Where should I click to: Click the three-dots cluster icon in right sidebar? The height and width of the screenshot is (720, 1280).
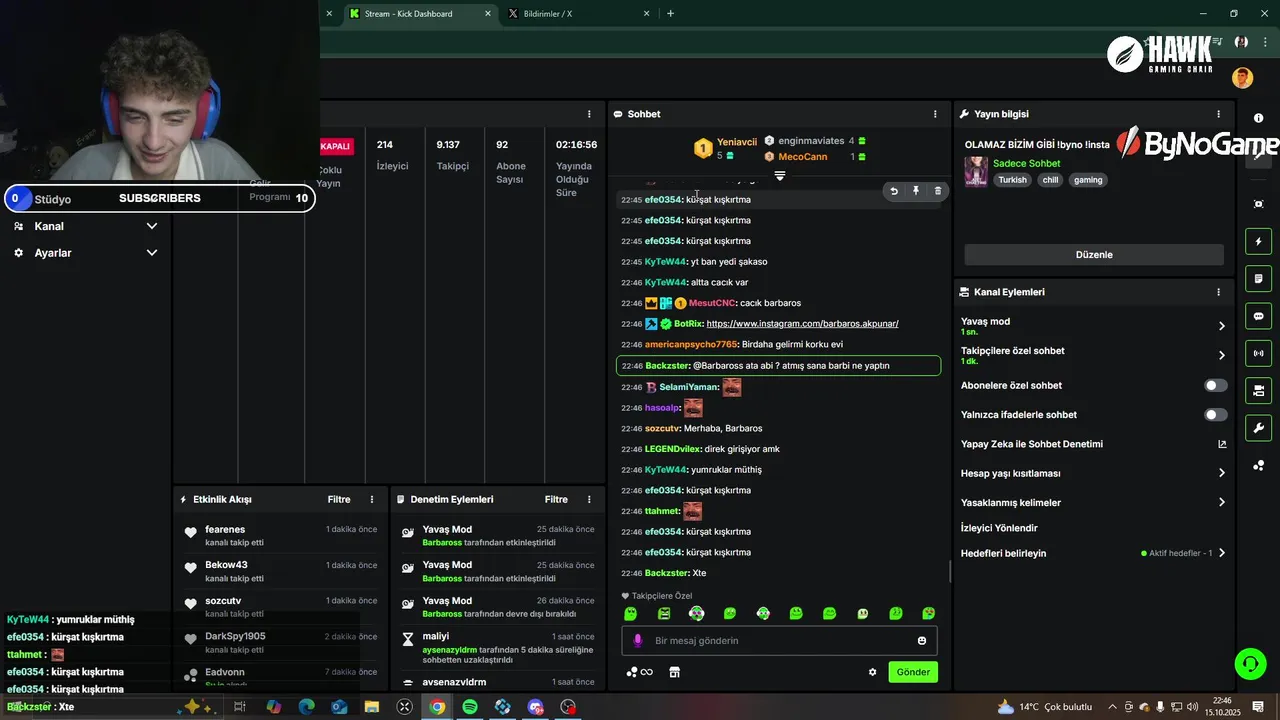[1259, 466]
